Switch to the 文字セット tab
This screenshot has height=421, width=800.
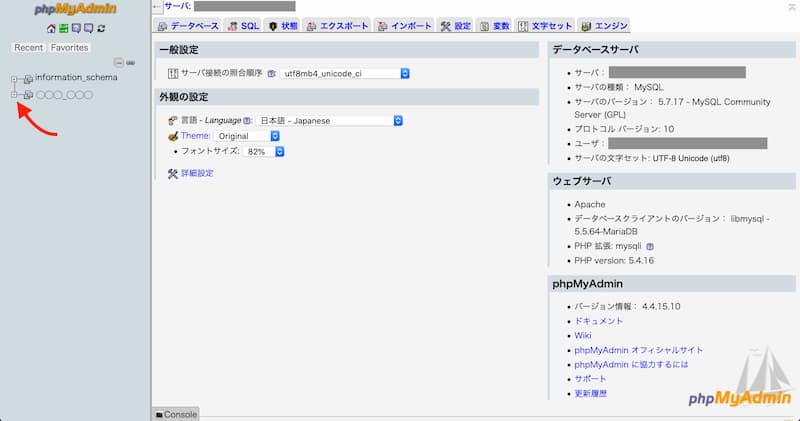pos(545,26)
